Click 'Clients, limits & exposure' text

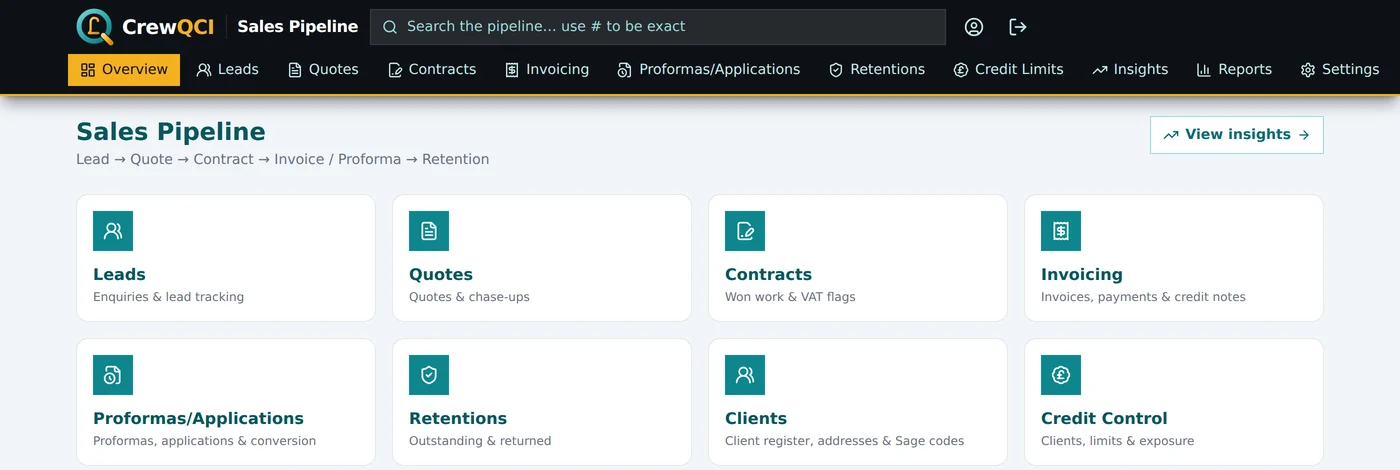click(x=1117, y=441)
